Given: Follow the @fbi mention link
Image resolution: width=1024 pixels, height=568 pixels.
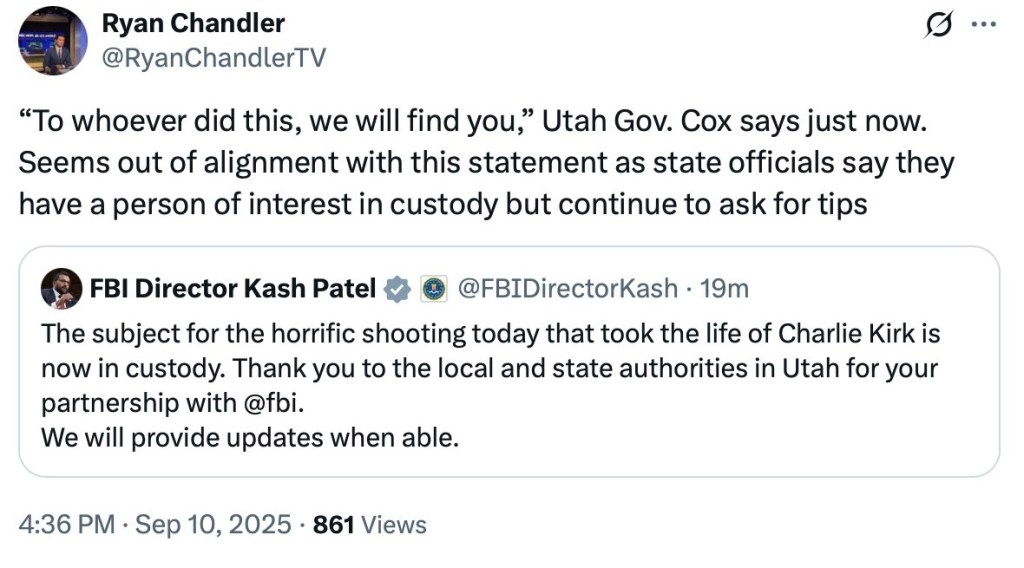Looking at the screenshot, I should (261, 403).
